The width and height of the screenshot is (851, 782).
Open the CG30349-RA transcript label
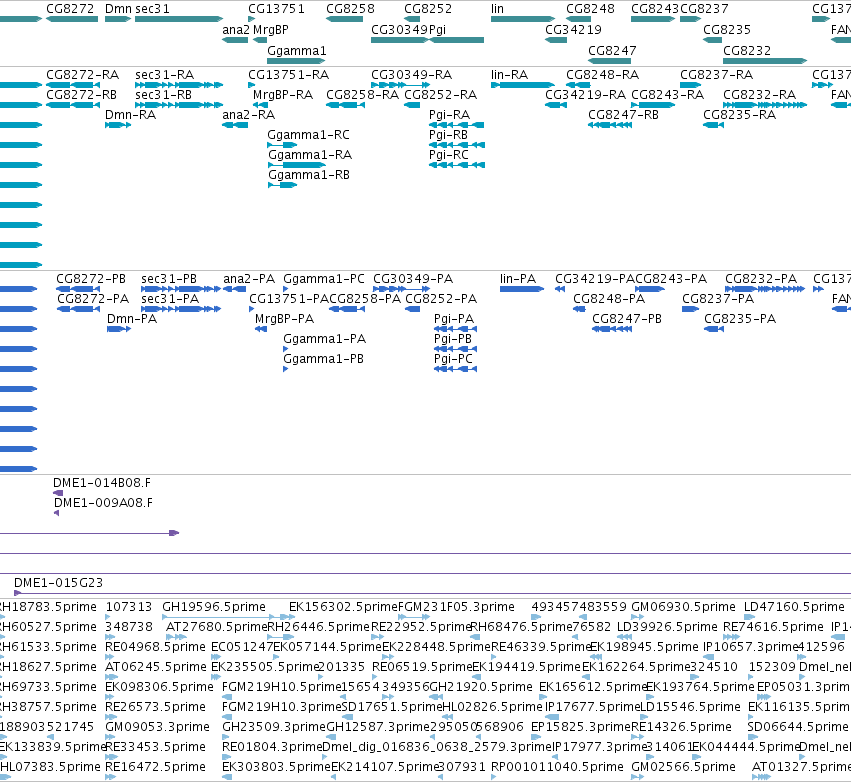[x=411, y=74]
